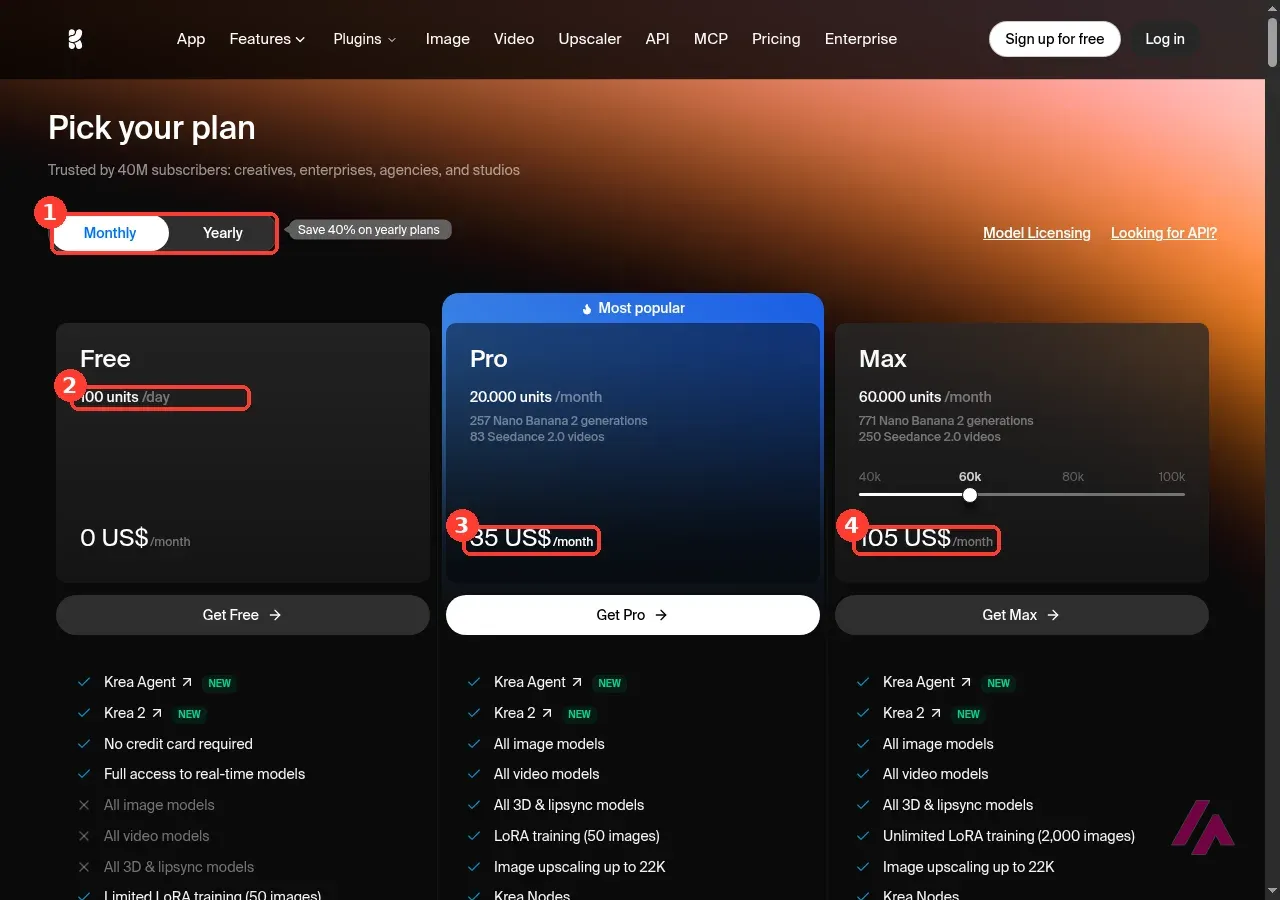Open external arrow beside Krea Agent in Pro plan
1280x900 pixels.
[x=576, y=682]
